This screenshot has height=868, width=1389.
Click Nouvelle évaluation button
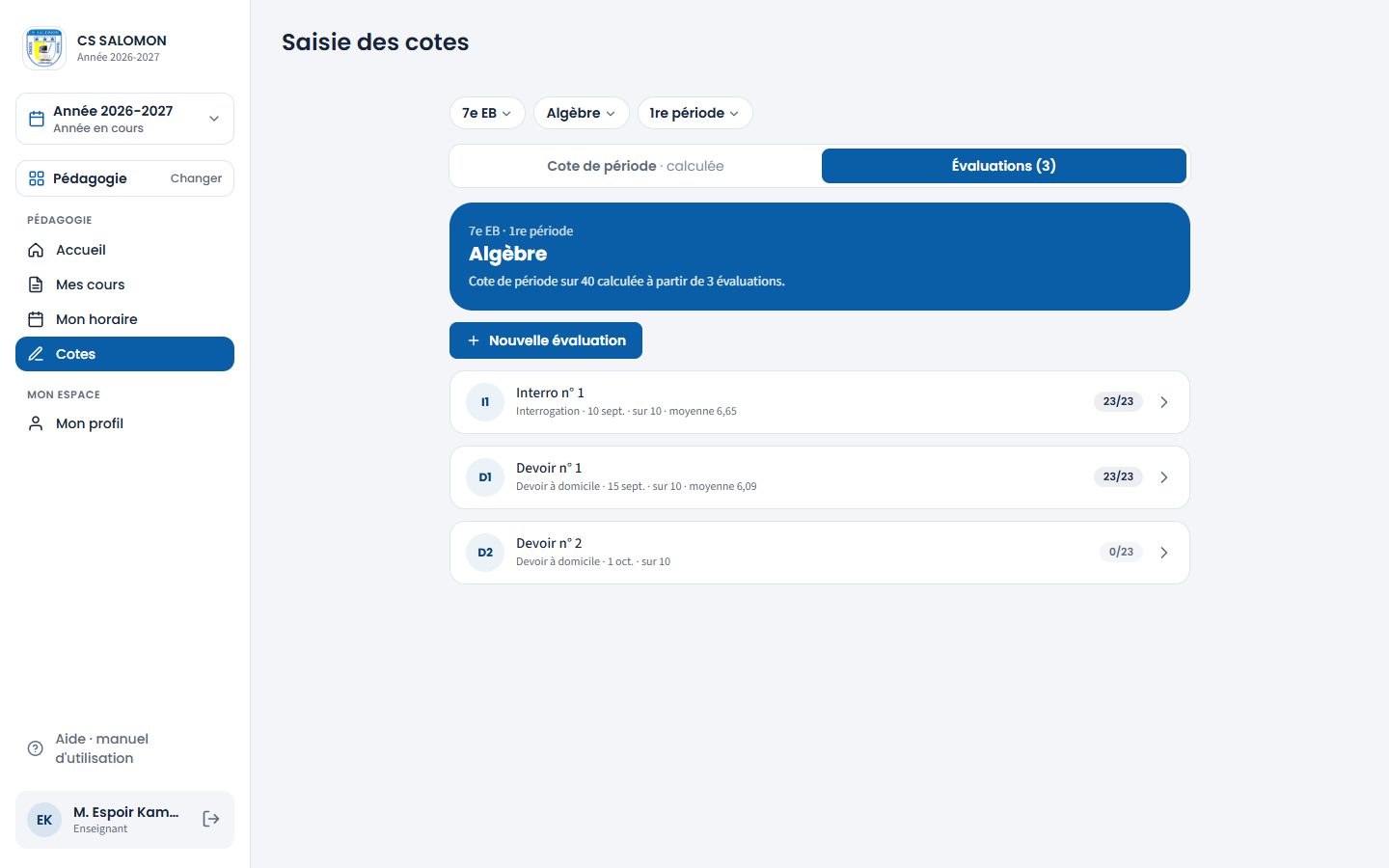coord(546,340)
